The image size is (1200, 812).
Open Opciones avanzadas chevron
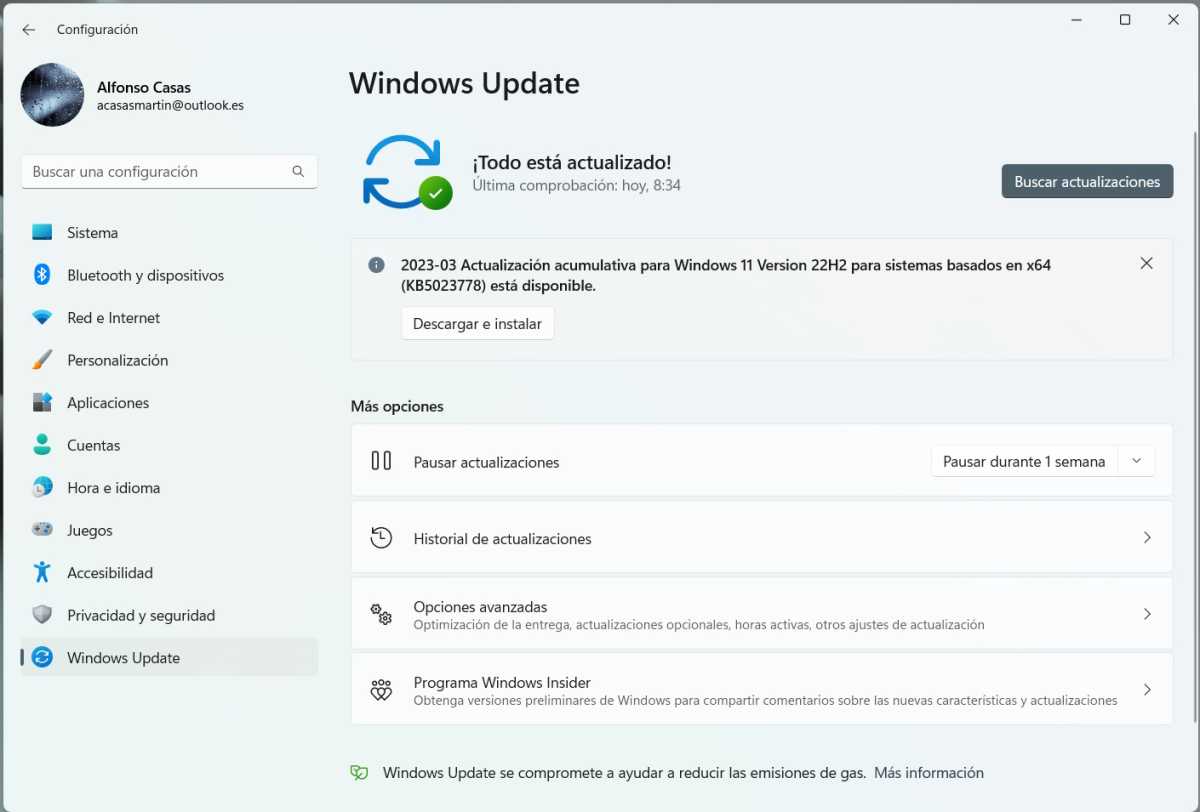(x=1147, y=614)
